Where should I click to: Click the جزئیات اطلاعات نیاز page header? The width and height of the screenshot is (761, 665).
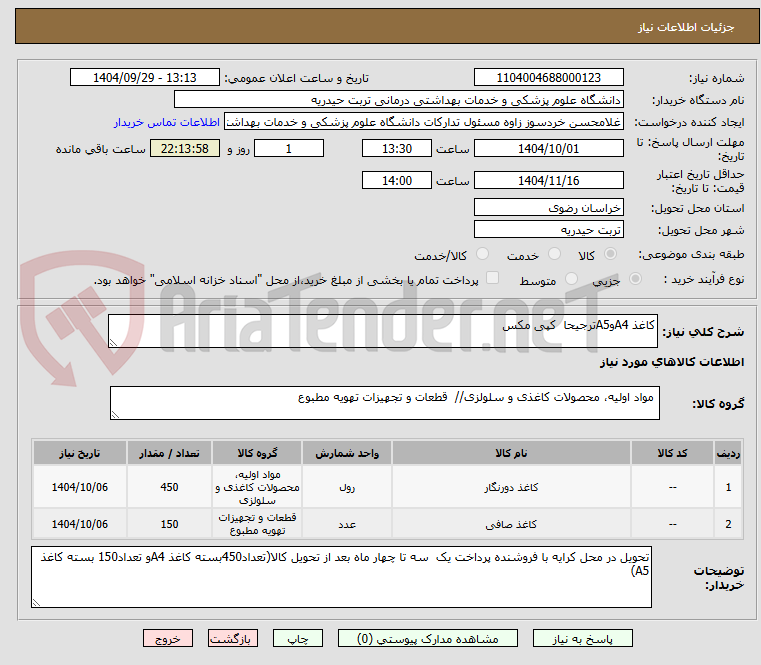tap(685, 27)
